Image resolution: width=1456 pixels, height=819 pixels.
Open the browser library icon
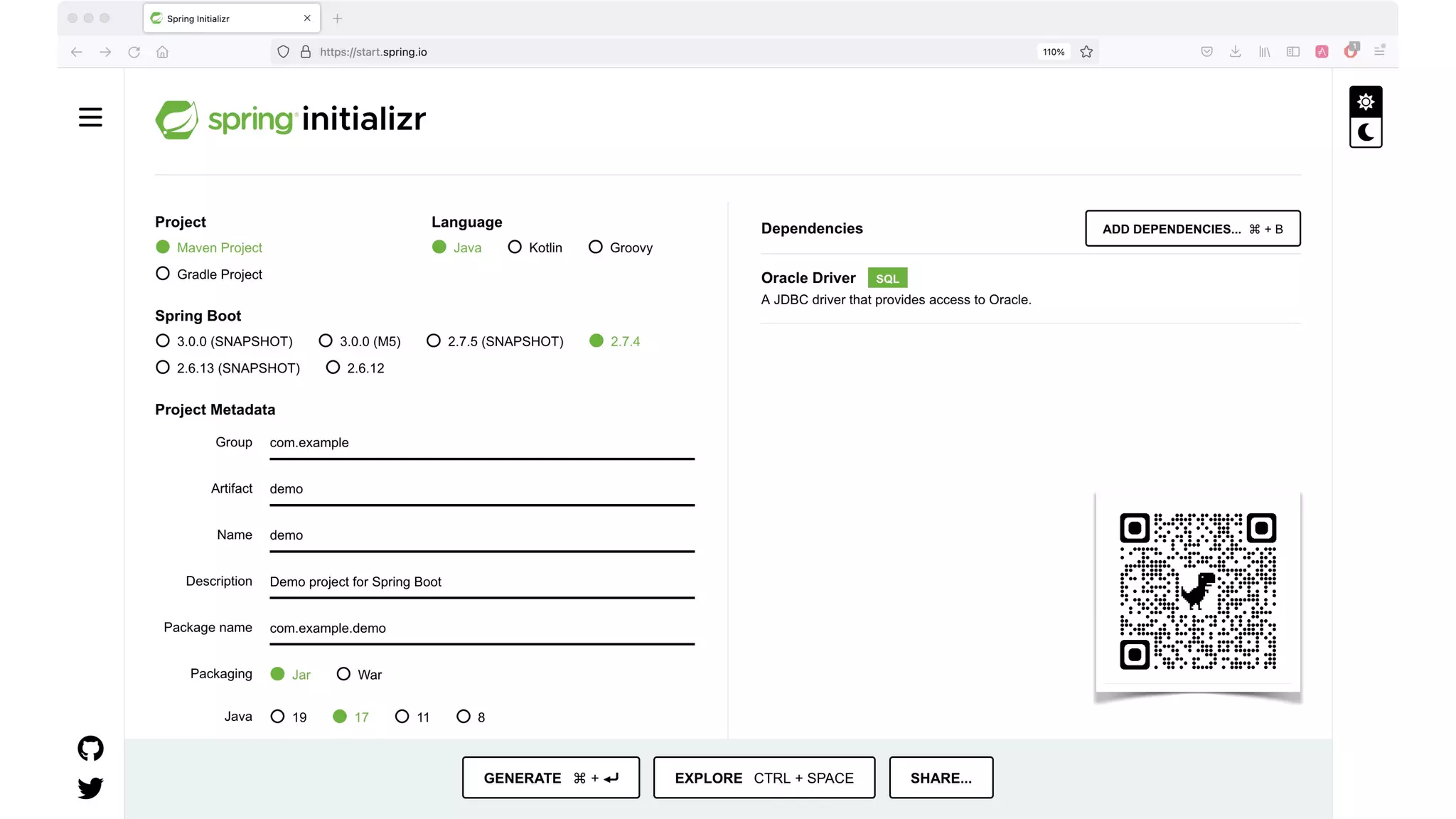(x=1264, y=52)
